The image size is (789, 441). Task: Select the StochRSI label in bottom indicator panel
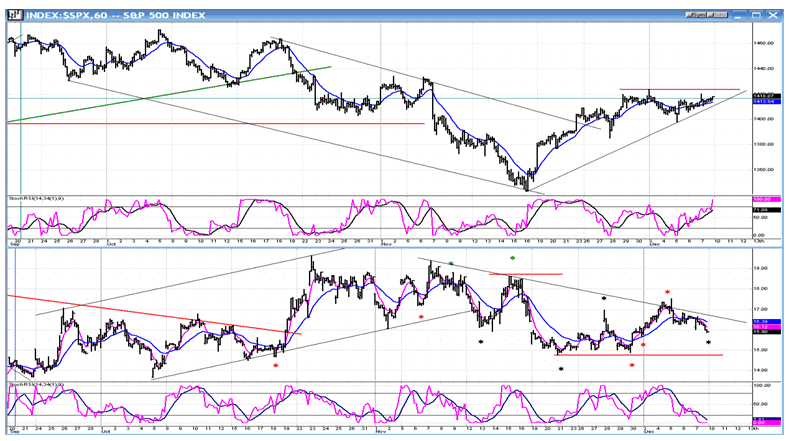pyautogui.click(x=36, y=384)
